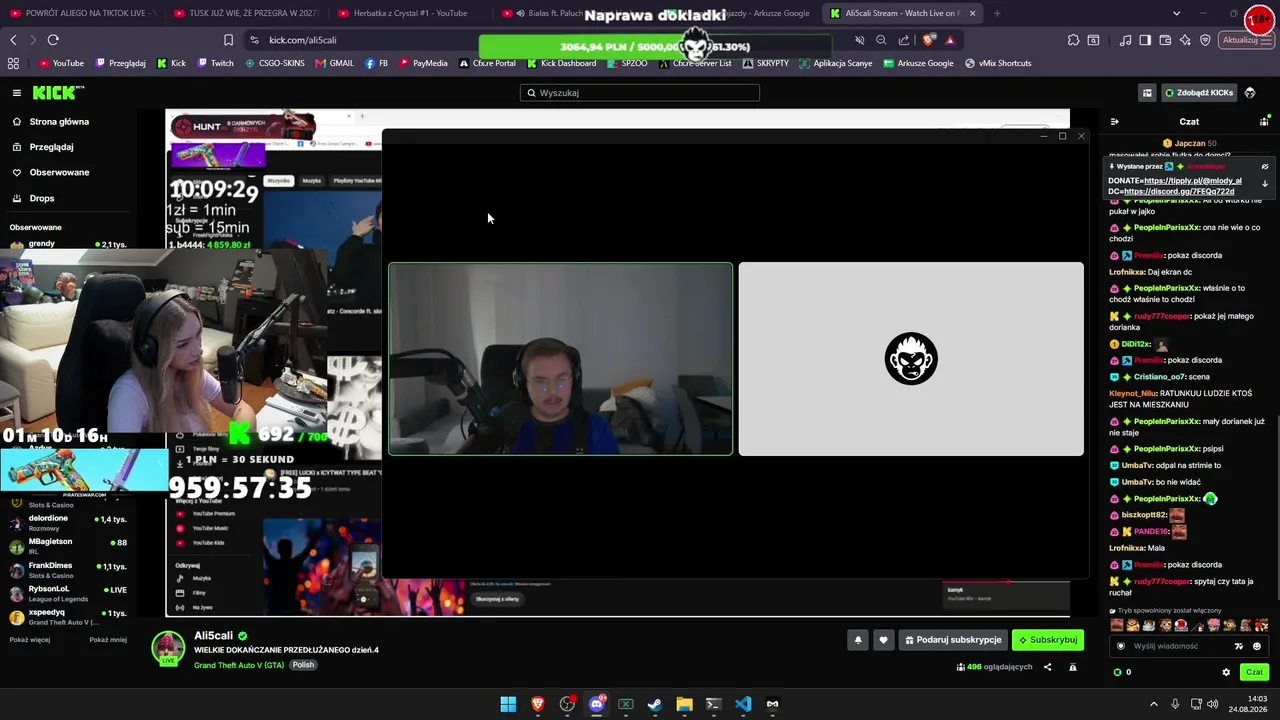Click Podaruj subskrypcje button
The width and height of the screenshot is (1280, 720).
click(x=952, y=640)
